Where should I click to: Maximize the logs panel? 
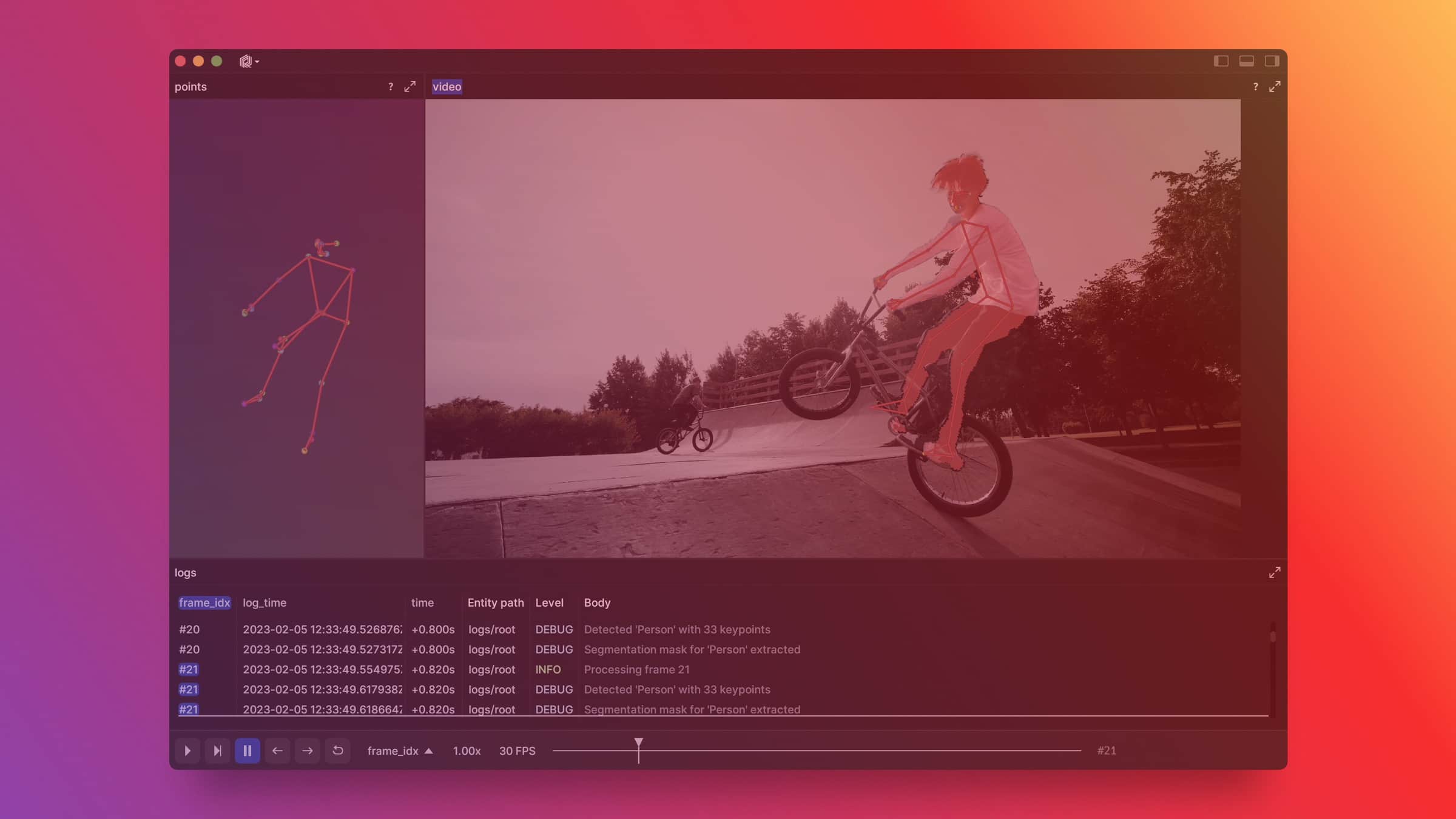pyautogui.click(x=1275, y=573)
